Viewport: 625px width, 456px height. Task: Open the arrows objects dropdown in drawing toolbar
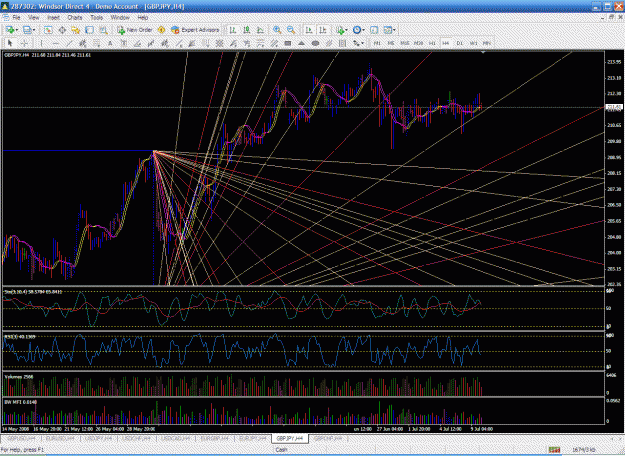362,43
